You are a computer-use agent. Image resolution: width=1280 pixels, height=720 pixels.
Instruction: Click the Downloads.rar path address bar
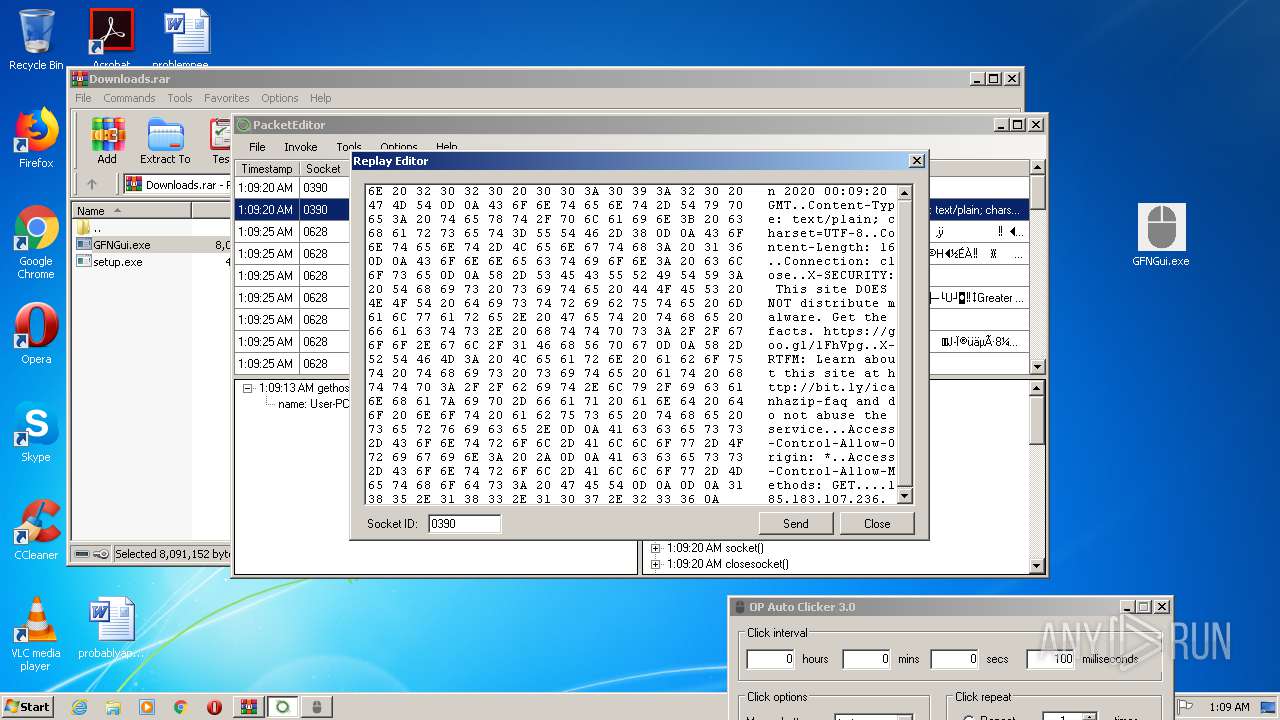click(x=178, y=185)
